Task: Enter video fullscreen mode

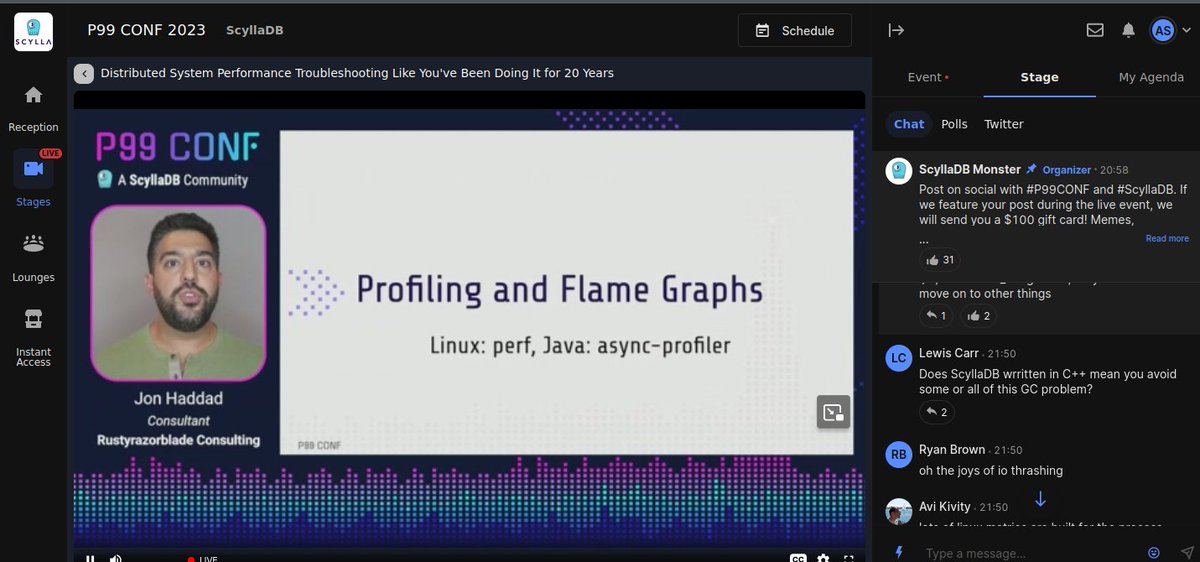Action: pyautogui.click(x=848, y=558)
